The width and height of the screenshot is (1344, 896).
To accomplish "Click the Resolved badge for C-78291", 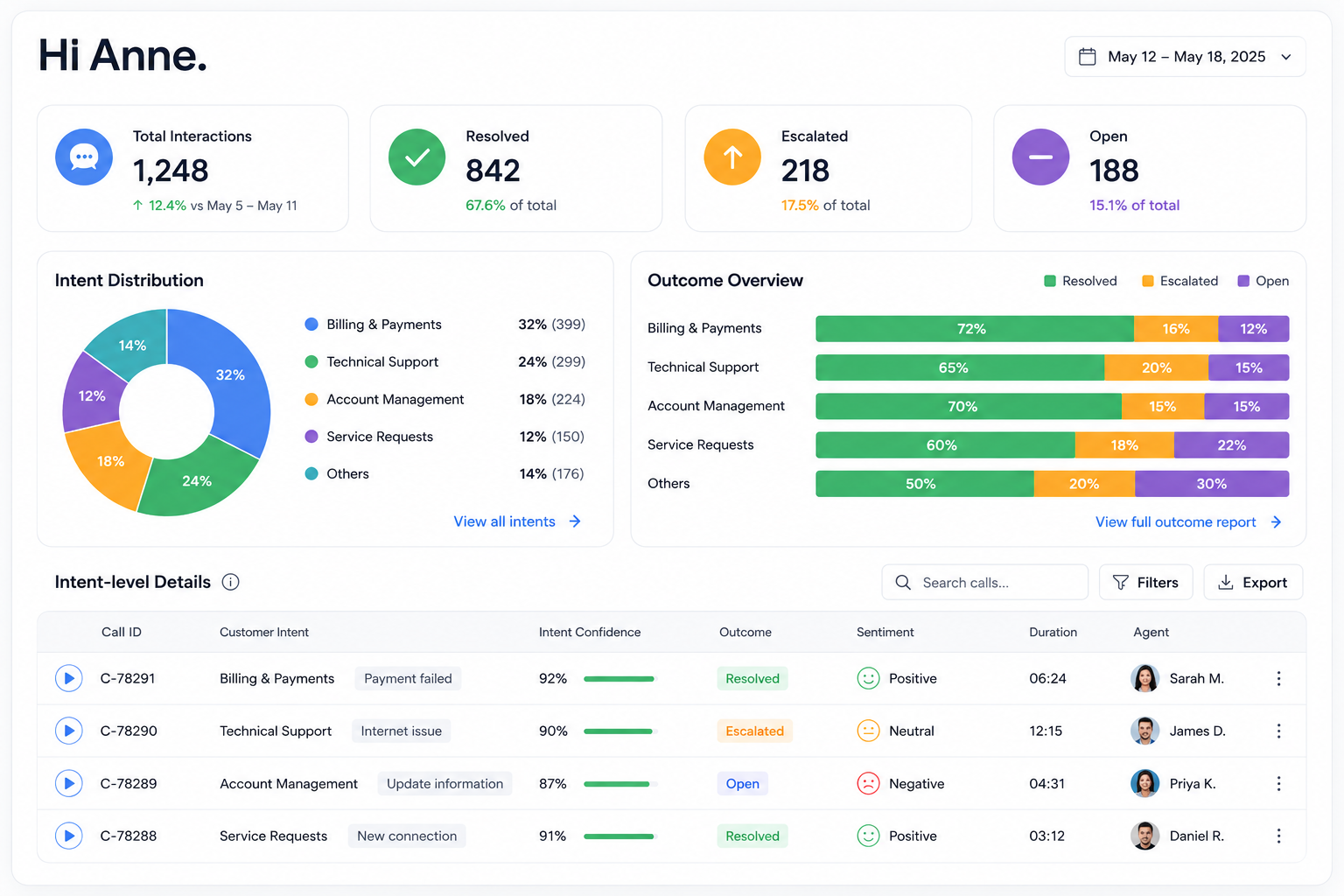I will [x=752, y=679].
